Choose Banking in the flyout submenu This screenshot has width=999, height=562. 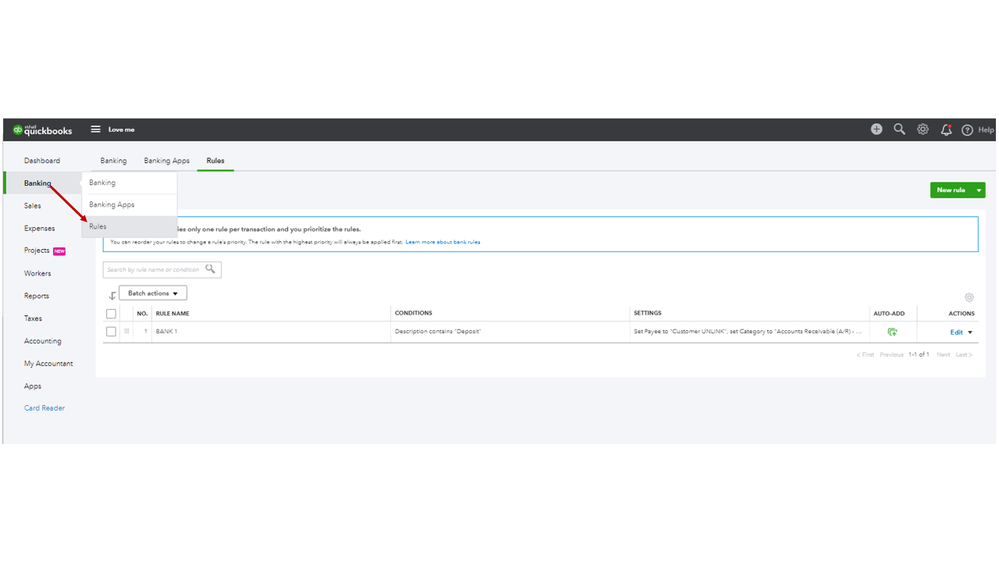(x=129, y=183)
